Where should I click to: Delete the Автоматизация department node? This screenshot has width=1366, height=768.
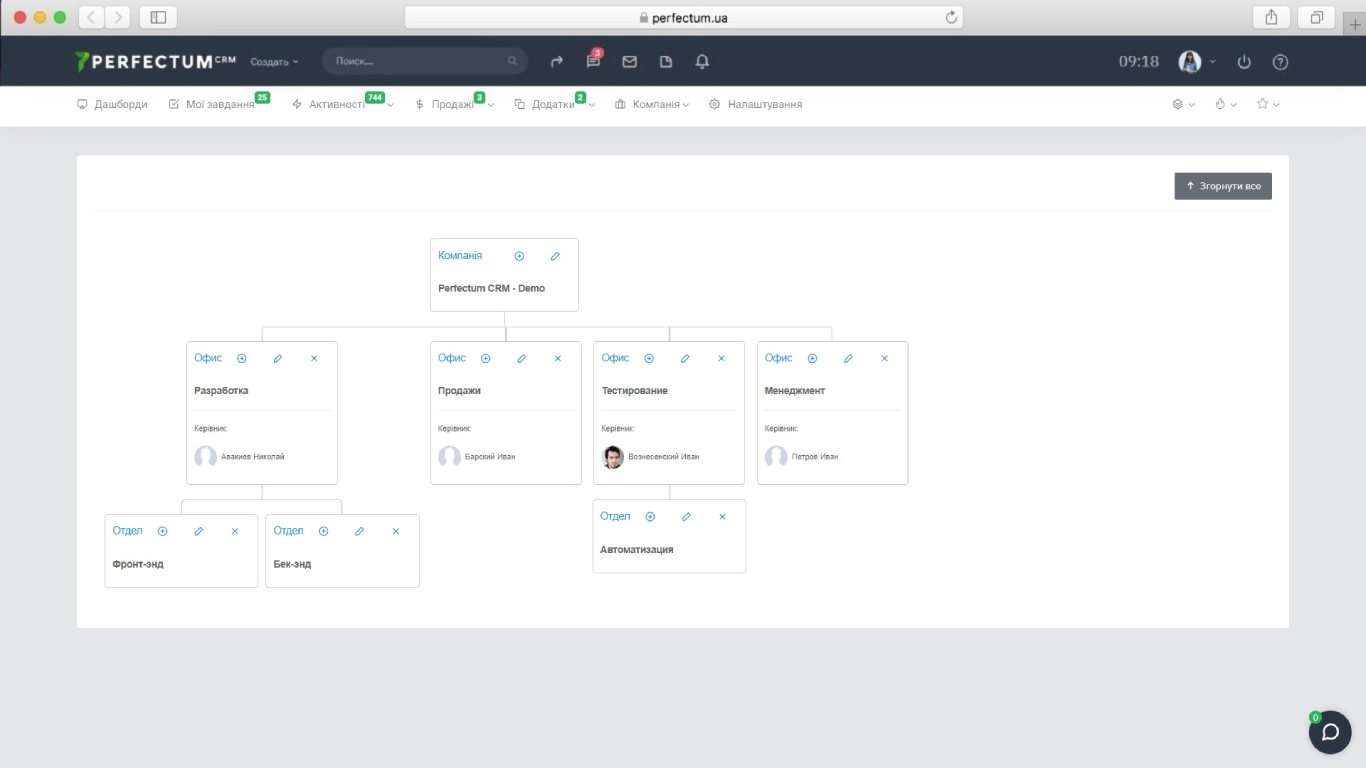(x=722, y=517)
